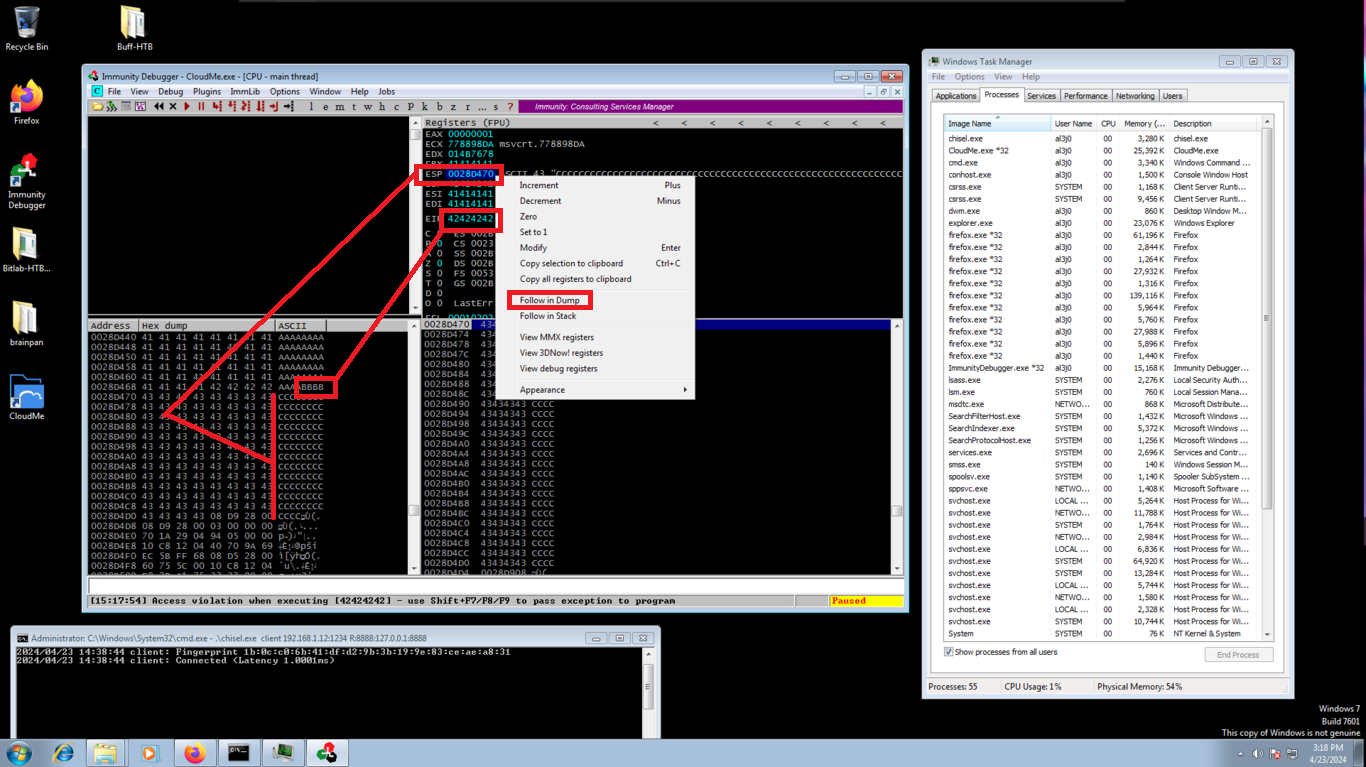Show threads via 't' toolbar button
Image resolution: width=1366 pixels, height=767 pixels.
pyautogui.click(x=353, y=106)
